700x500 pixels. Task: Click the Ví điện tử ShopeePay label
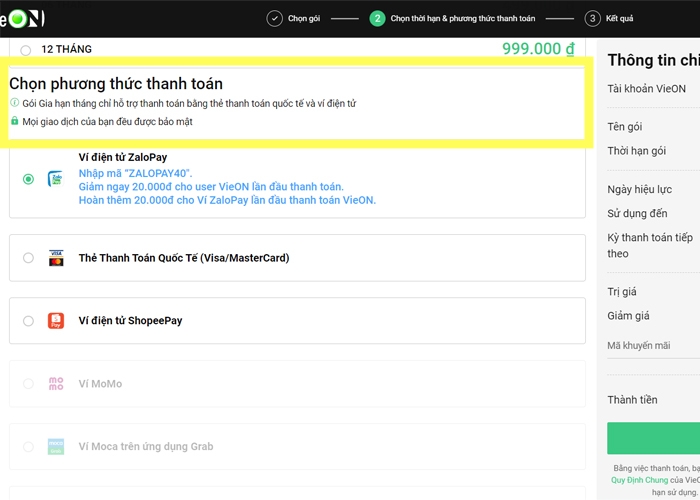pyautogui.click(x=130, y=321)
